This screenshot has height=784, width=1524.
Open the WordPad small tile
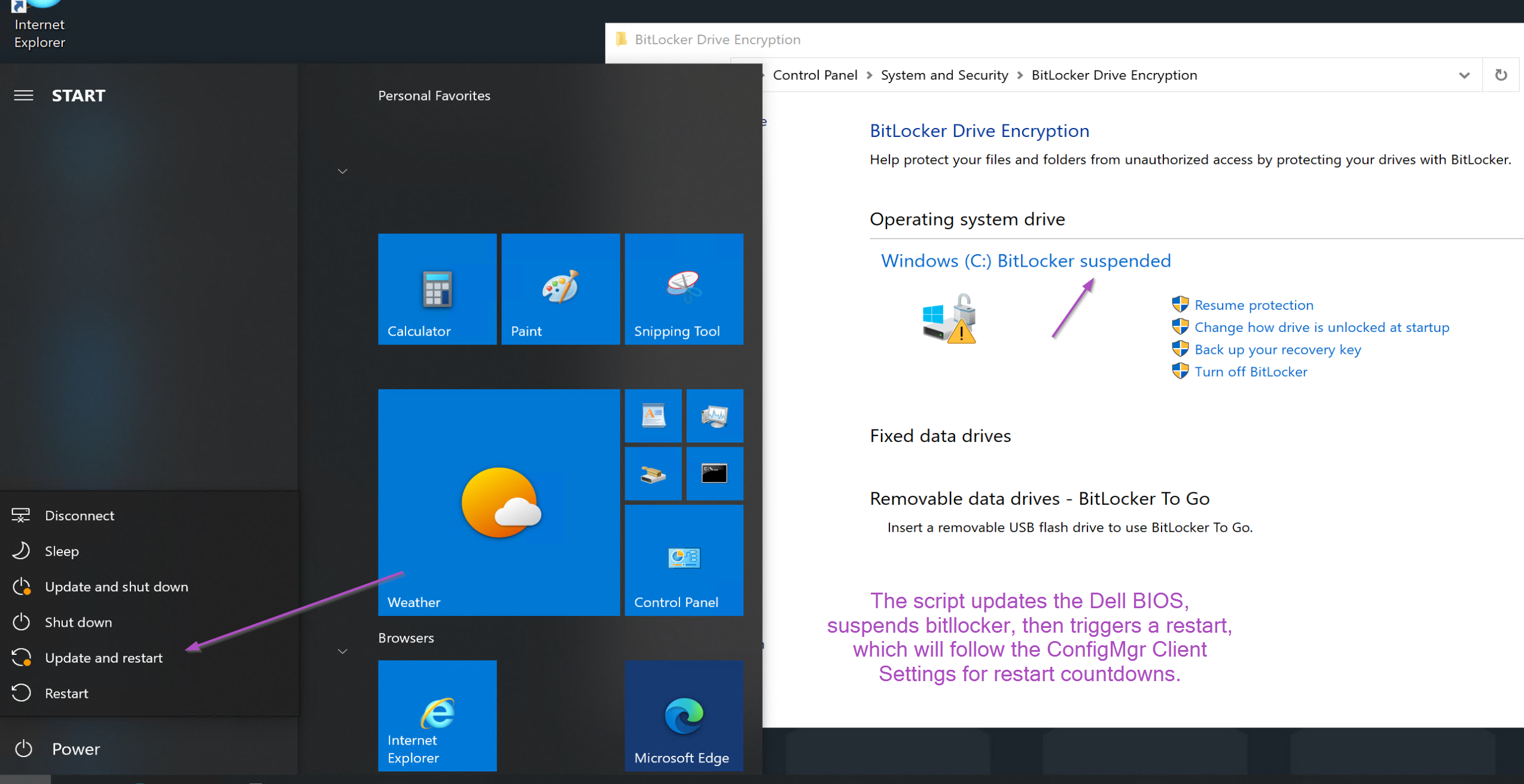coord(653,416)
